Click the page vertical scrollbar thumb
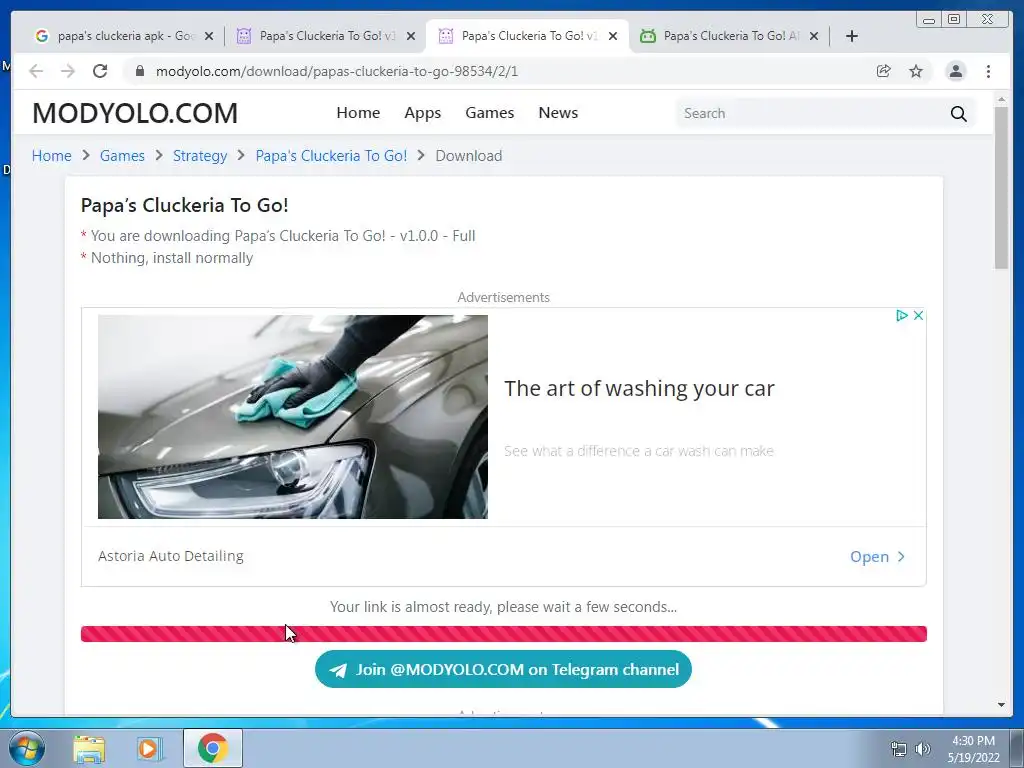 pyautogui.click(x=1001, y=187)
